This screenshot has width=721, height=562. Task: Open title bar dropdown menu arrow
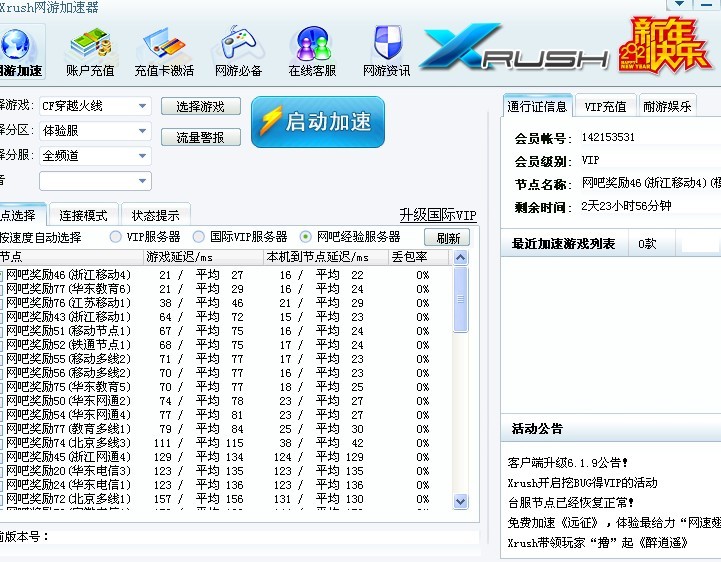679,4
